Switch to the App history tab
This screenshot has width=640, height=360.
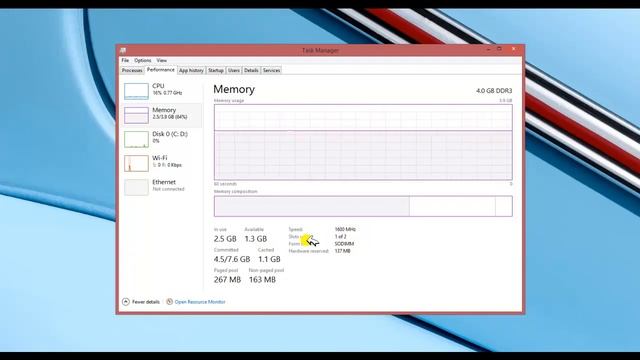coord(191,71)
